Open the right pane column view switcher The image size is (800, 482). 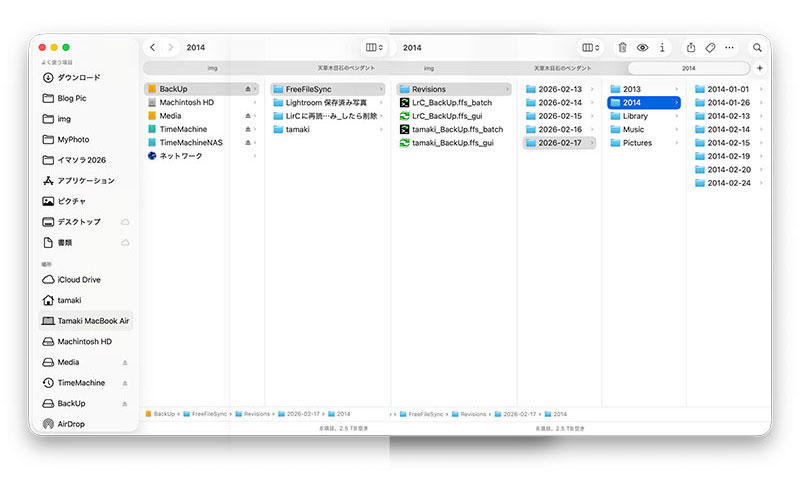coord(590,47)
